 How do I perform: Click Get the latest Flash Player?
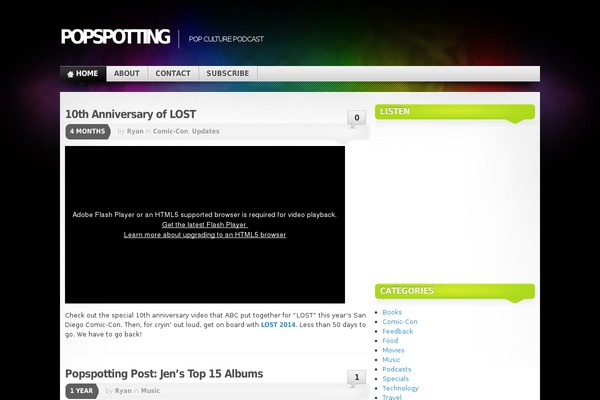205,225
